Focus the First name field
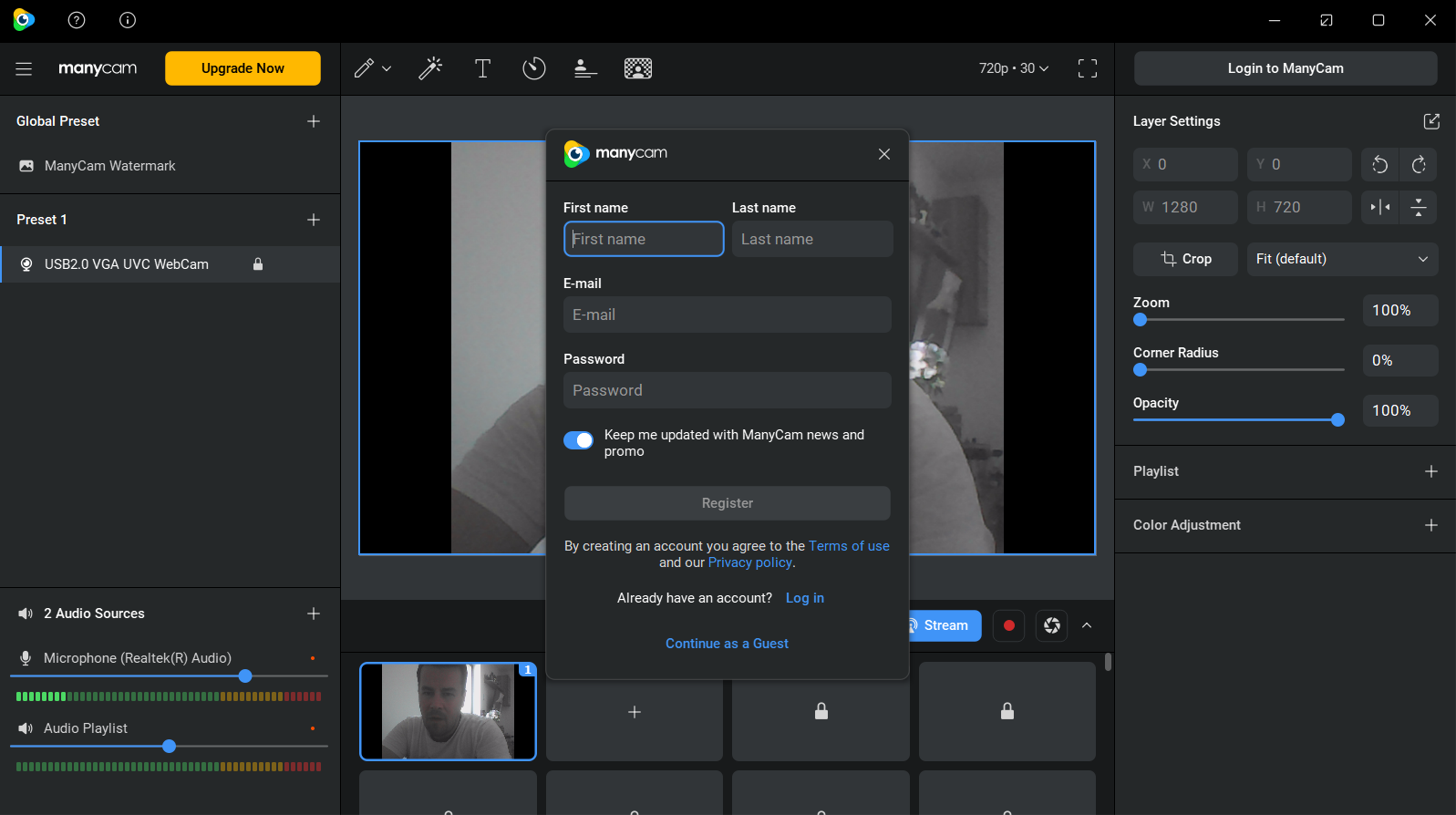The height and width of the screenshot is (815, 1456). tap(644, 239)
